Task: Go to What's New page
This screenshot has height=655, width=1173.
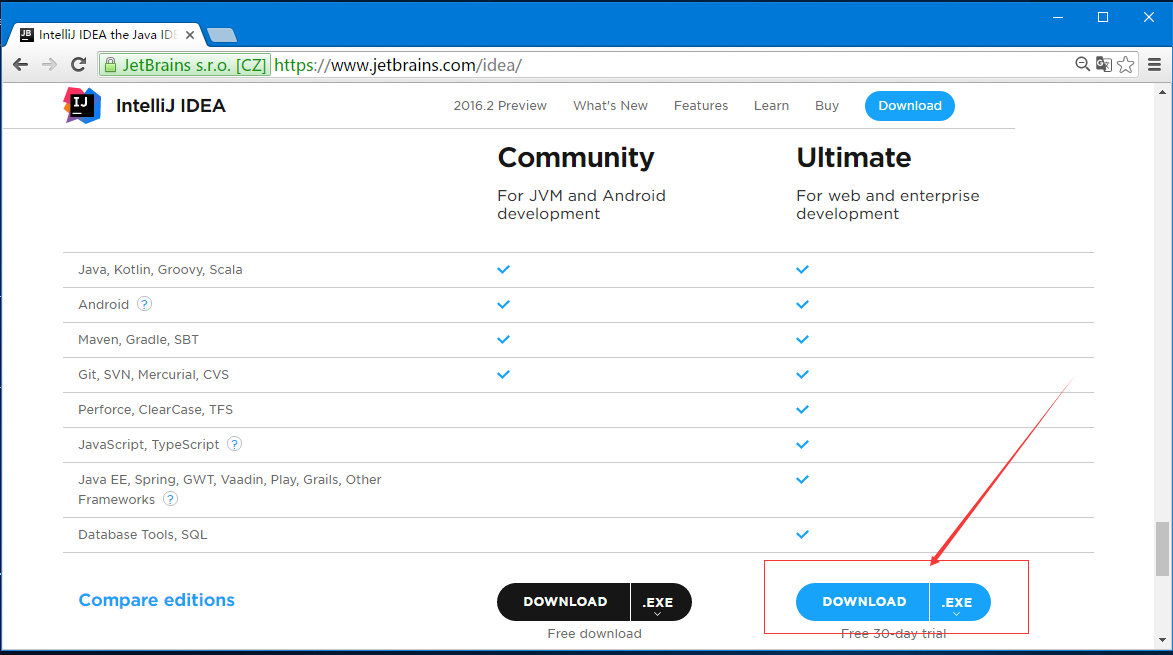Action: click(x=610, y=105)
